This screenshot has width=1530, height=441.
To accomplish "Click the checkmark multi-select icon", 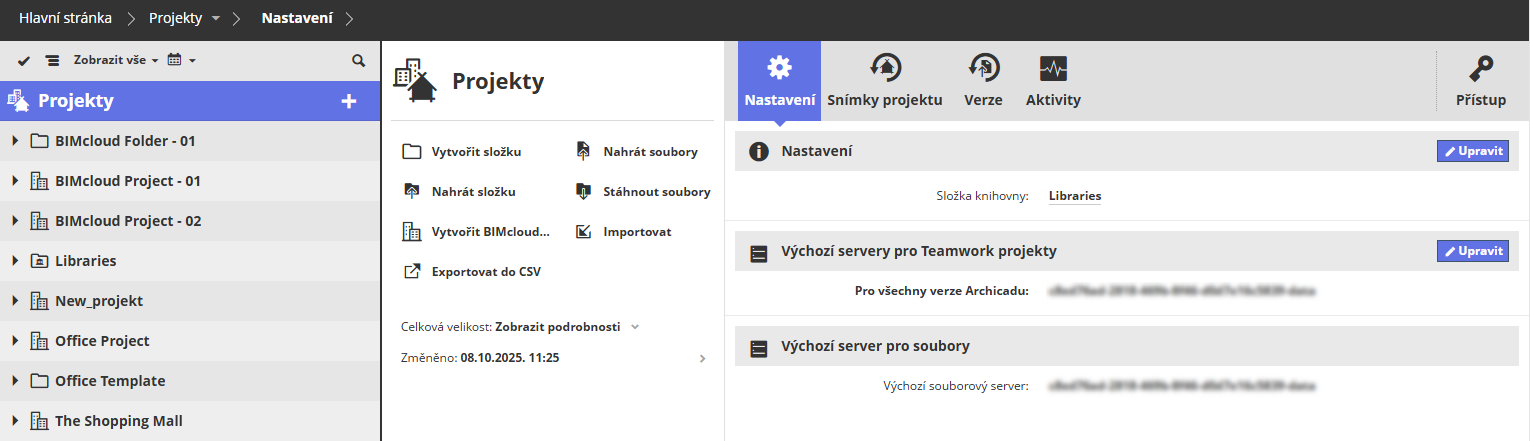I will (x=24, y=61).
